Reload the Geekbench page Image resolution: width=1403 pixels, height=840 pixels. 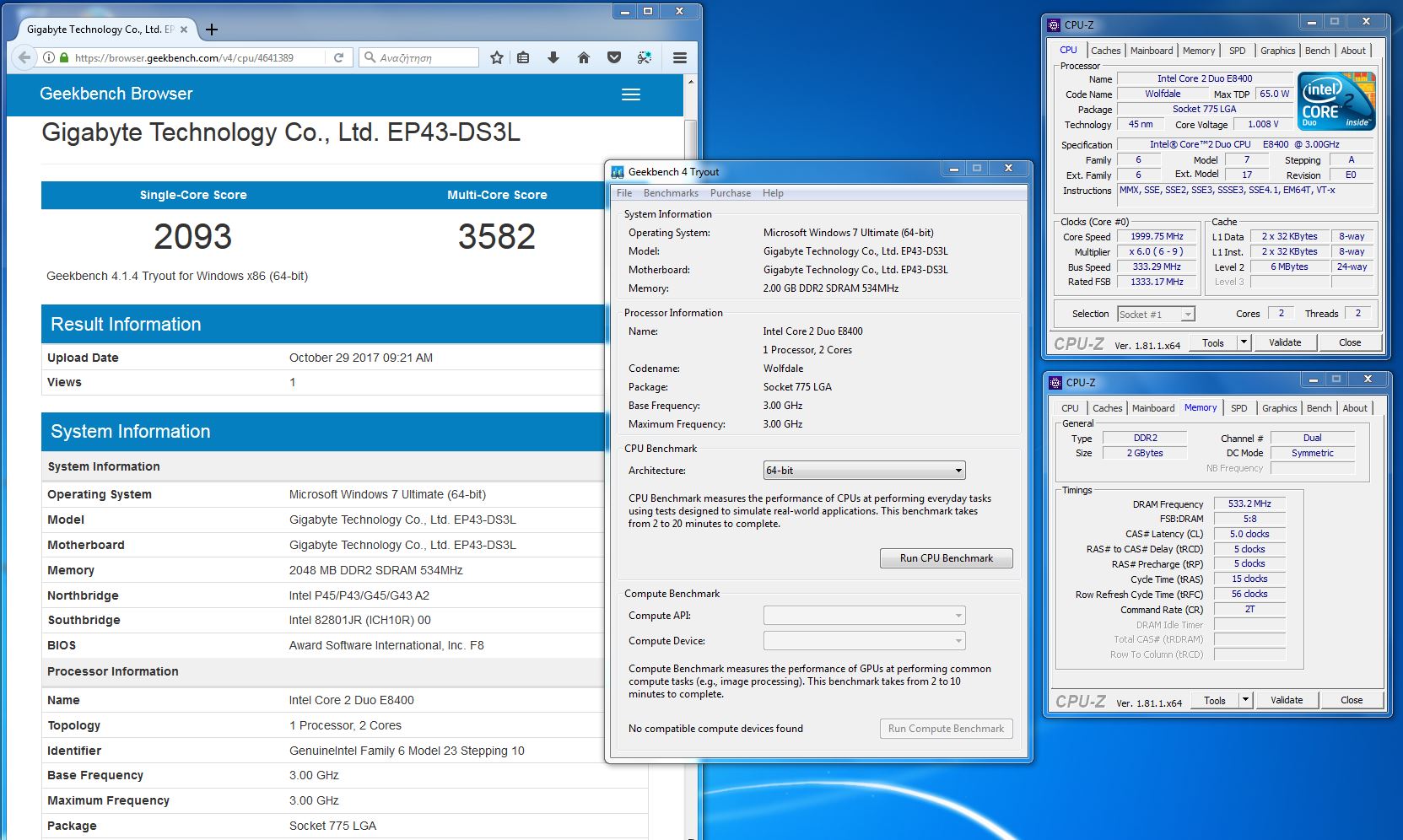pyautogui.click(x=338, y=57)
